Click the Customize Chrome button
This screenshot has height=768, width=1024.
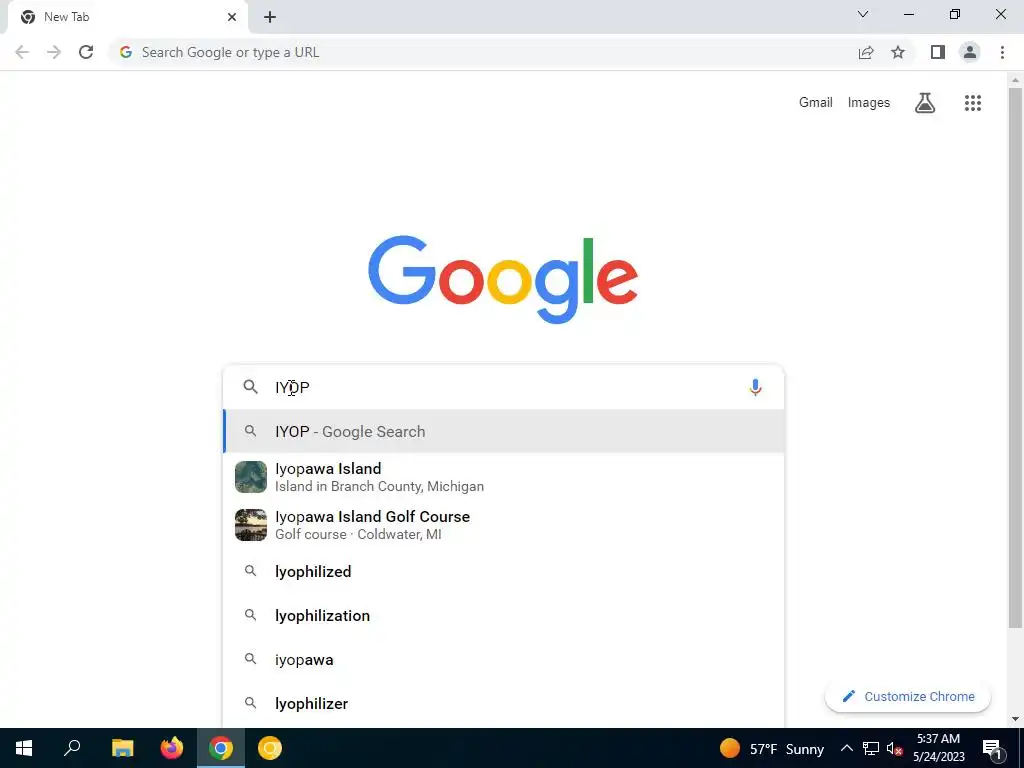(x=908, y=696)
